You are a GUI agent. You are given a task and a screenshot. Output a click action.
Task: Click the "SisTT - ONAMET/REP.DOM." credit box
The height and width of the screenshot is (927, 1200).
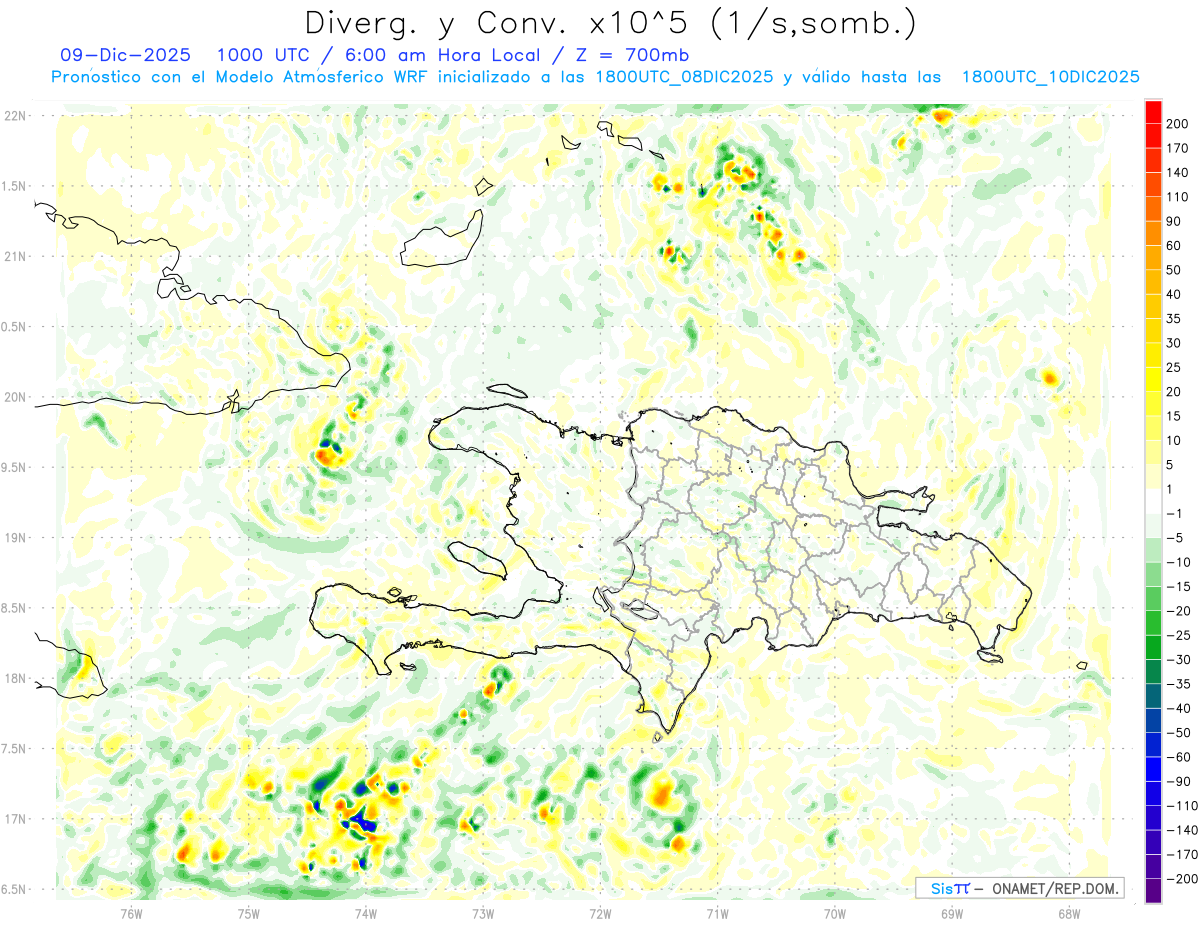point(1019,888)
